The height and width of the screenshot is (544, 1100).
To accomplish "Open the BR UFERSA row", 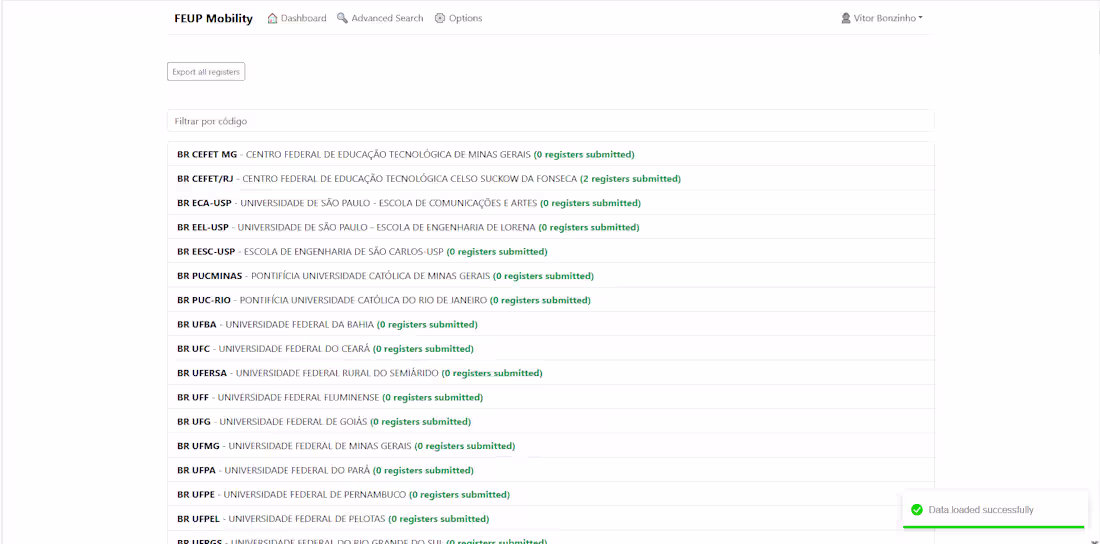I will coord(551,373).
